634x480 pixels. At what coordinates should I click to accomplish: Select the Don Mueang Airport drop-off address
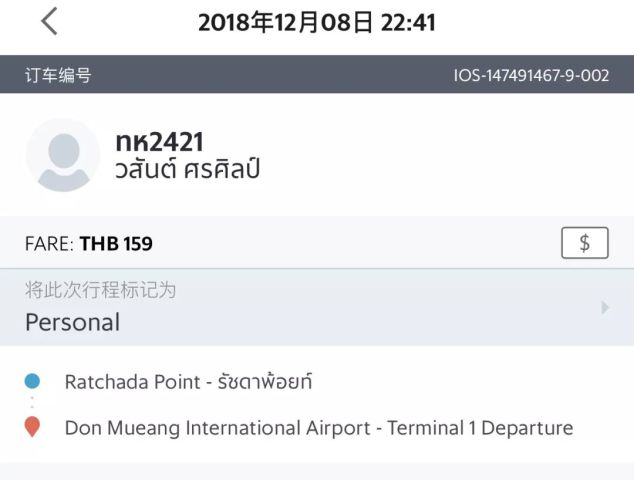point(318,428)
